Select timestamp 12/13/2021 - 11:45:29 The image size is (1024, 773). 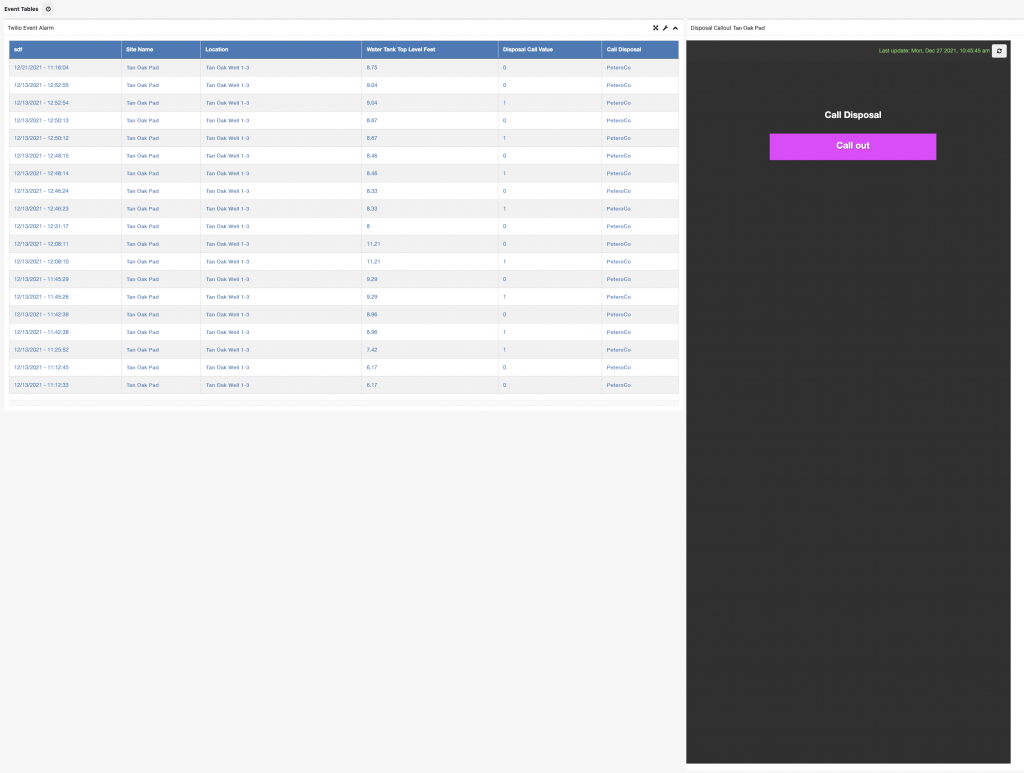41,279
